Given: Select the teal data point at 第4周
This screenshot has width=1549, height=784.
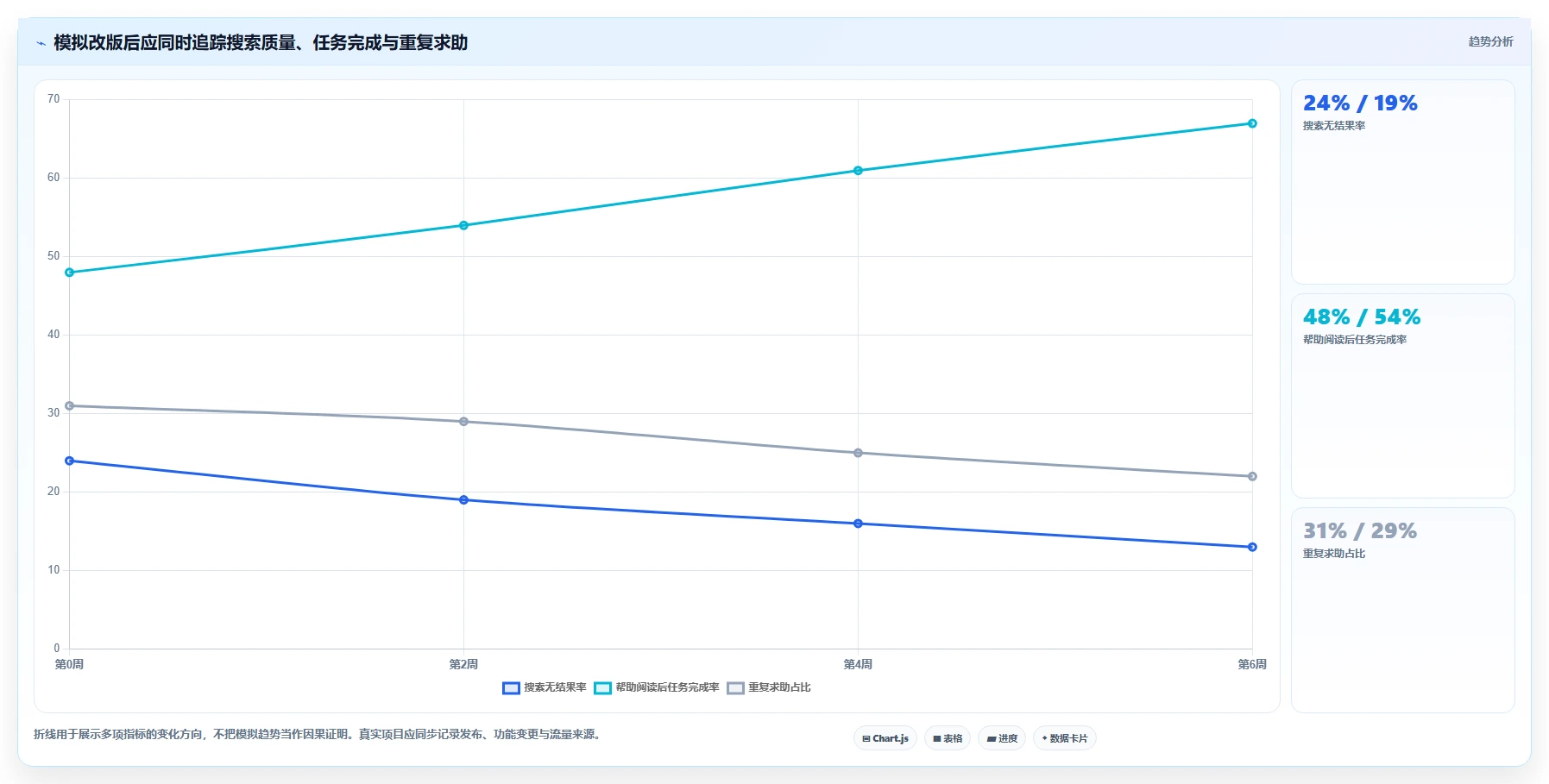Looking at the screenshot, I should [x=858, y=171].
